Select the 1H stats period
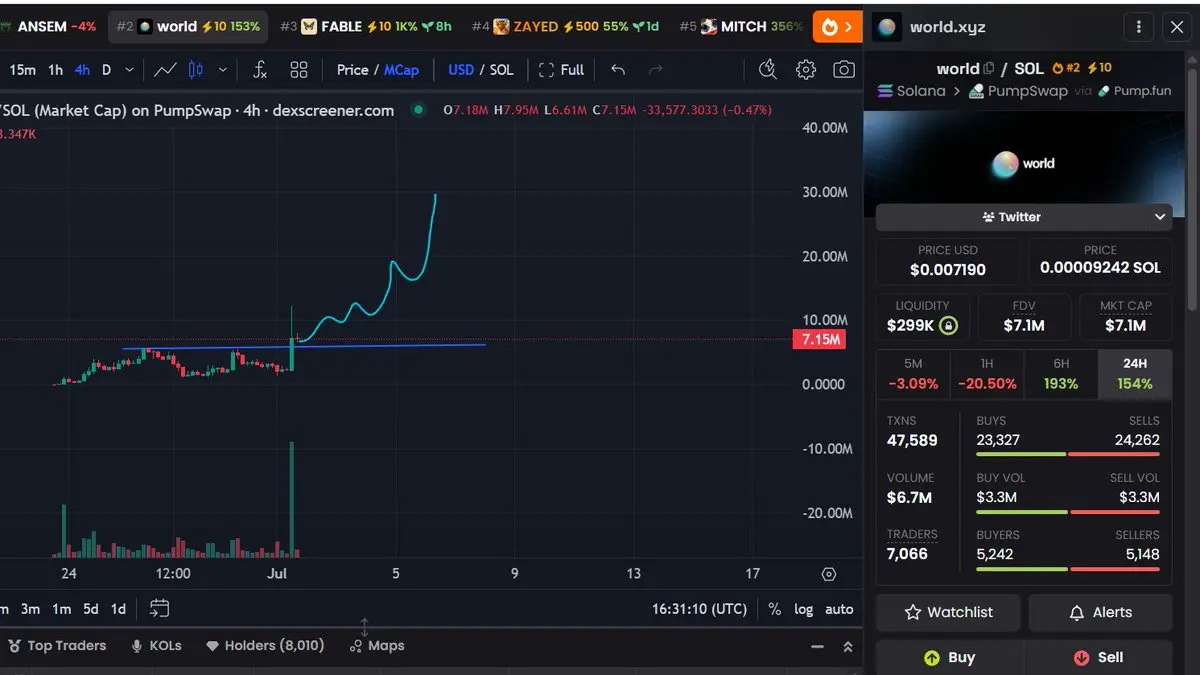Viewport: 1200px width, 675px height. 987,374
